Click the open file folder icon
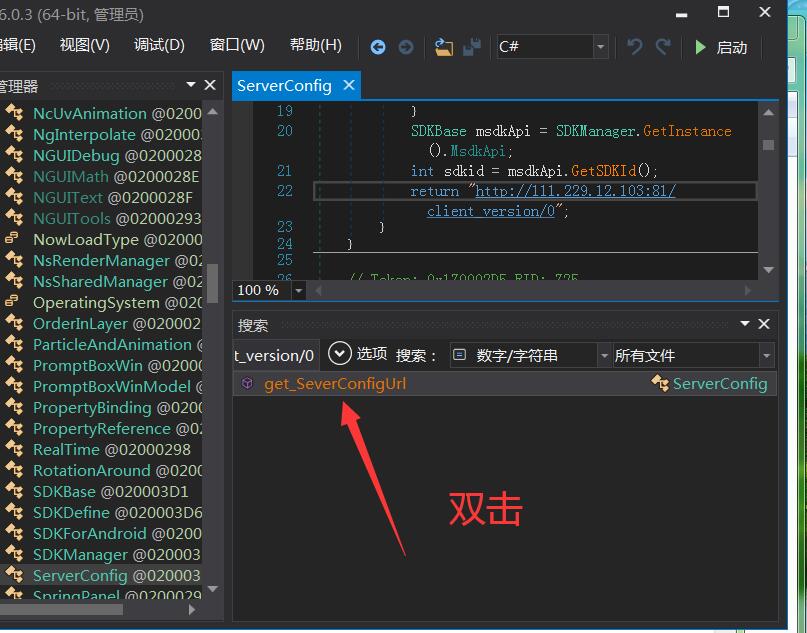807x633 pixels. pyautogui.click(x=444, y=47)
